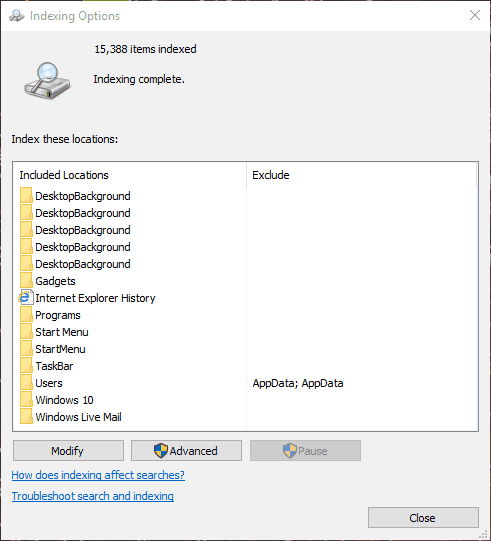This screenshot has width=491, height=541.
Task: Click the "Start Menu" location row text
Action: coord(62,332)
